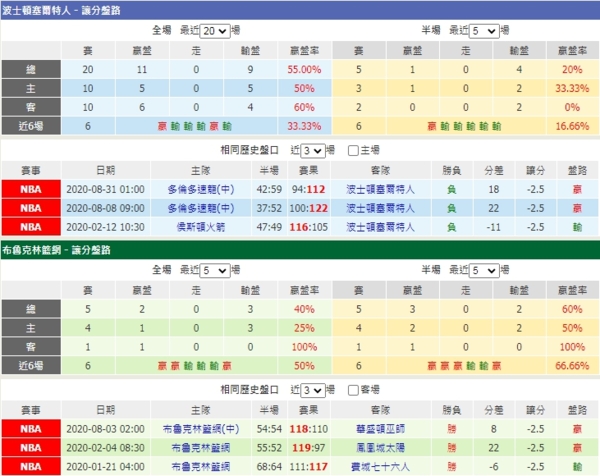Click the 37:52 half-time score
The height and width of the screenshot is (476, 600).
[269, 208]
